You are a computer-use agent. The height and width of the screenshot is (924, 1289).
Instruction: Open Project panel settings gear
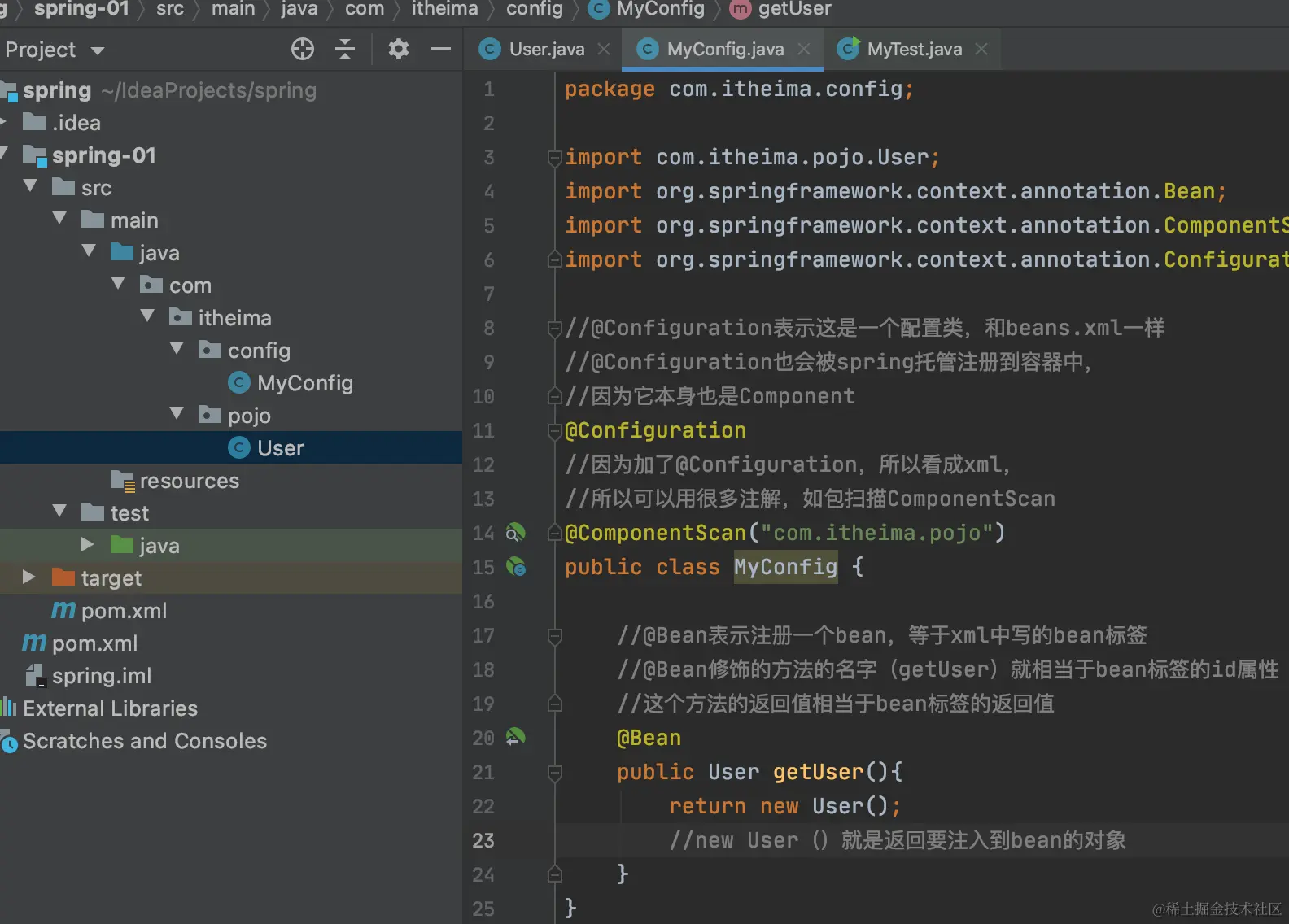[x=398, y=50]
